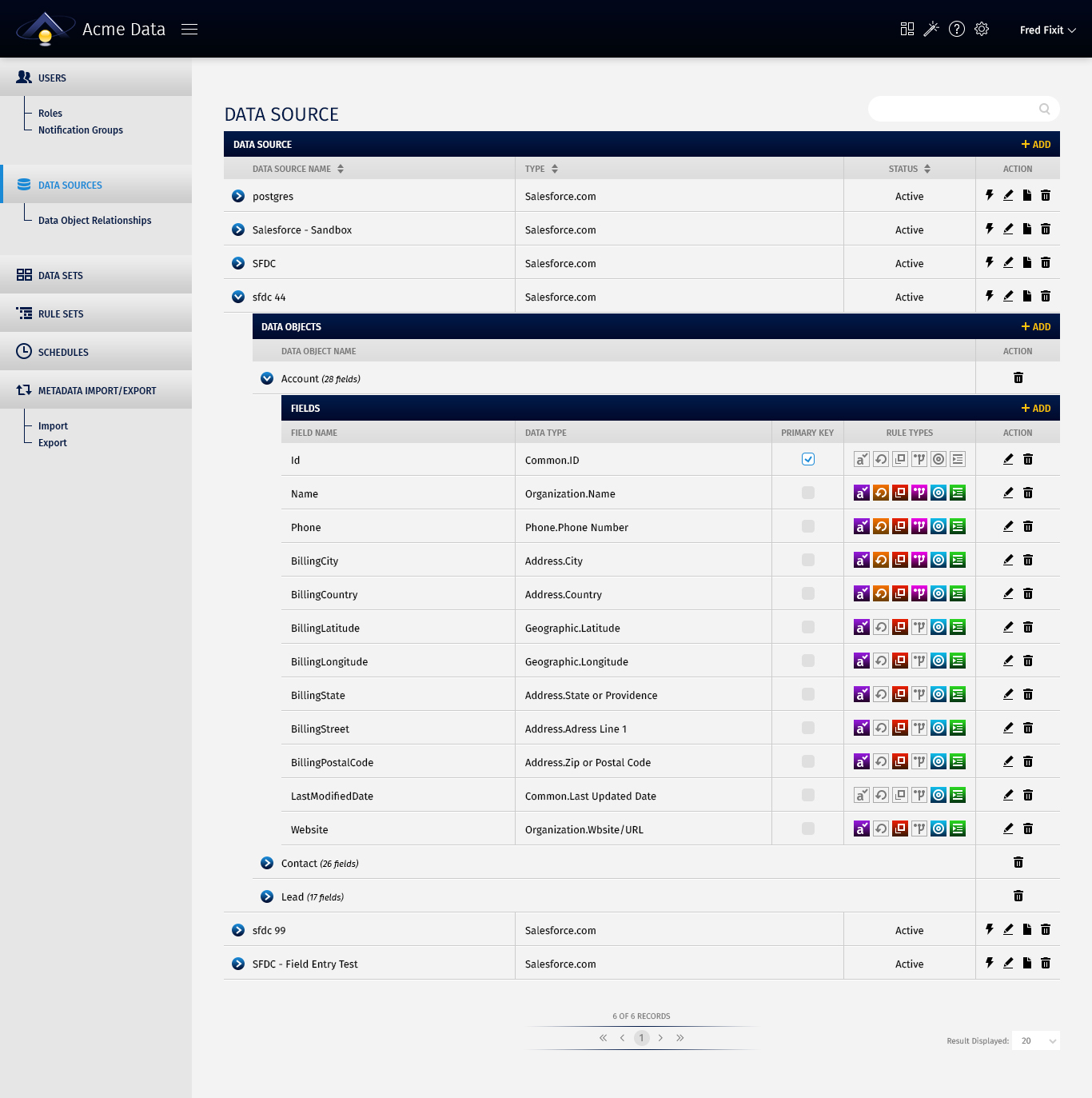This screenshot has height=1098, width=1092.
Task: Collapse the sfdc 44 data source
Action: click(x=238, y=297)
